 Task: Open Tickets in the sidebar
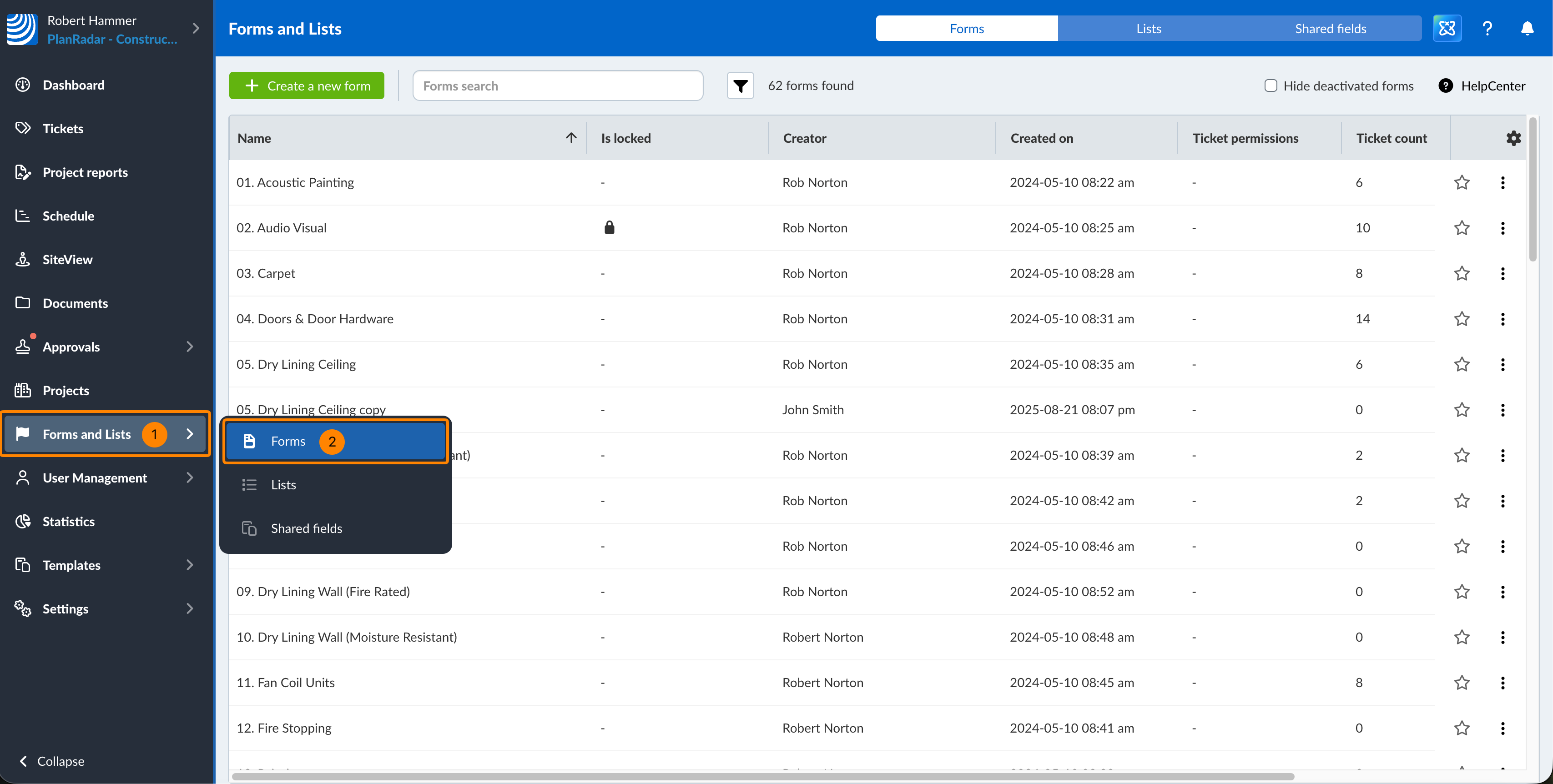(63, 128)
